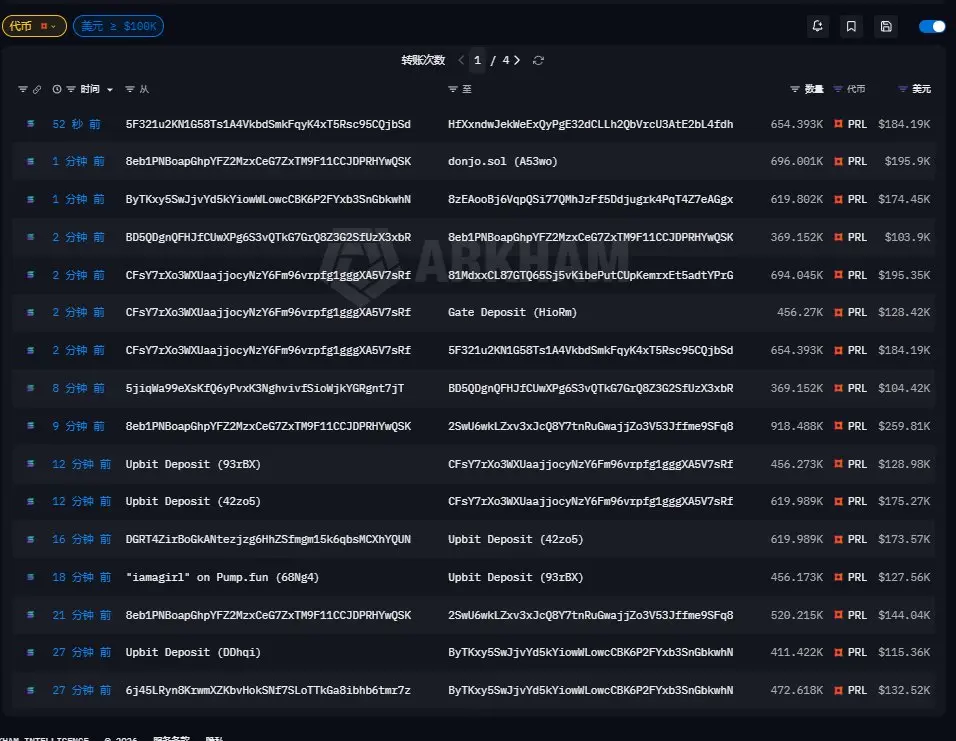Open the alert bell icon
The height and width of the screenshot is (741, 956).
pos(817,26)
